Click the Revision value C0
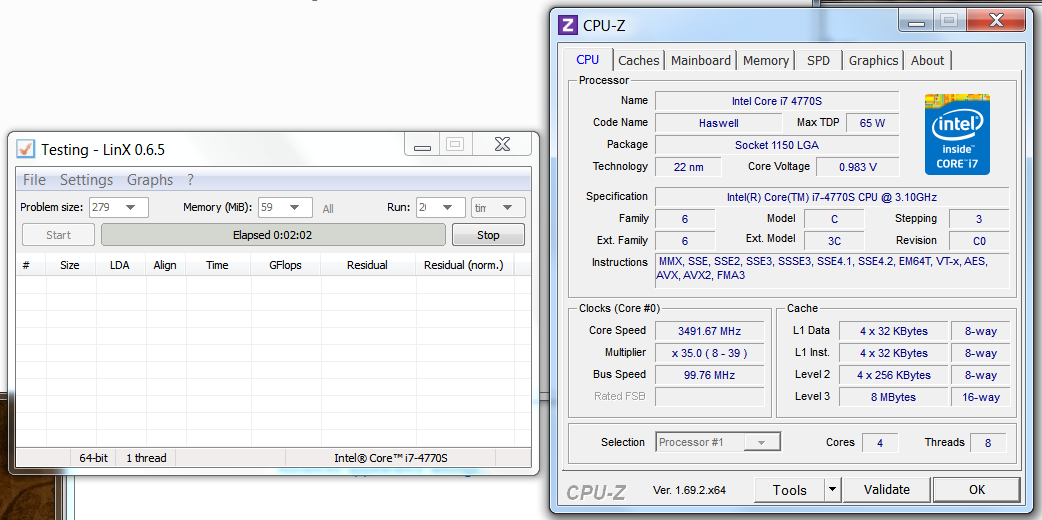1042x520 pixels. point(979,241)
